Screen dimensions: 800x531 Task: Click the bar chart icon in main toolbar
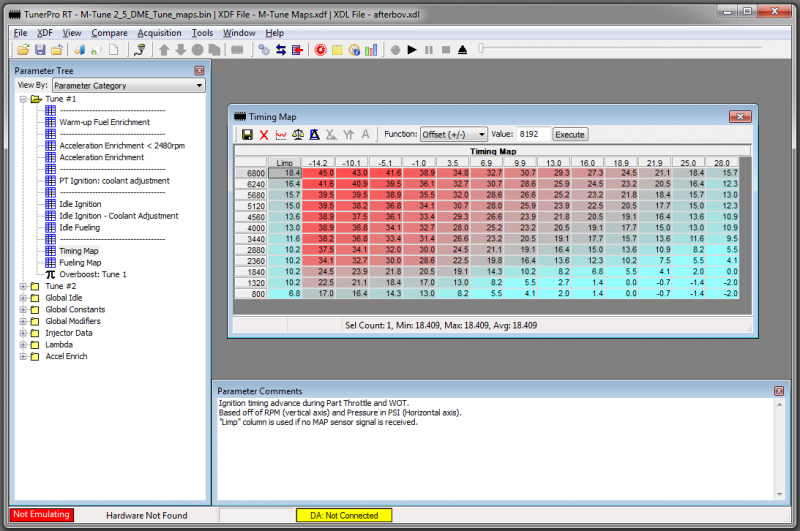coord(371,49)
